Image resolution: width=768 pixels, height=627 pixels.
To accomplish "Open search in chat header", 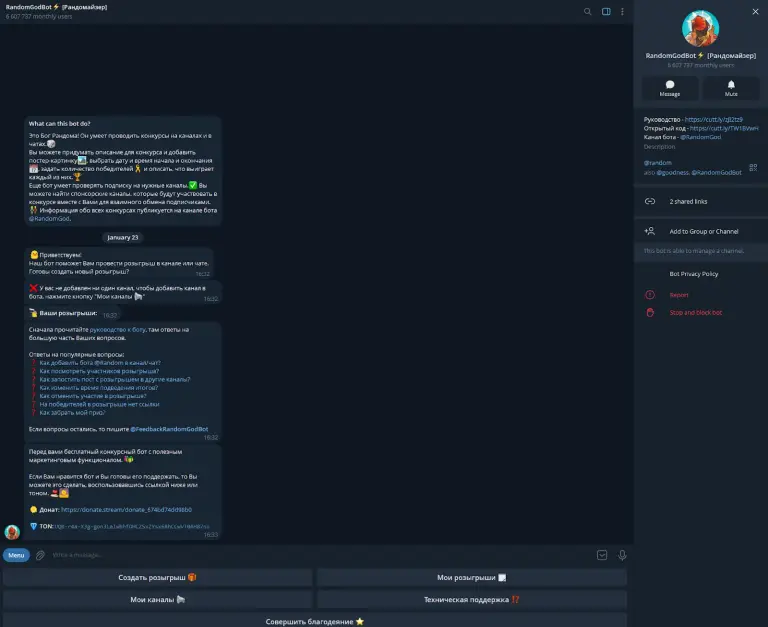I will click(x=587, y=11).
